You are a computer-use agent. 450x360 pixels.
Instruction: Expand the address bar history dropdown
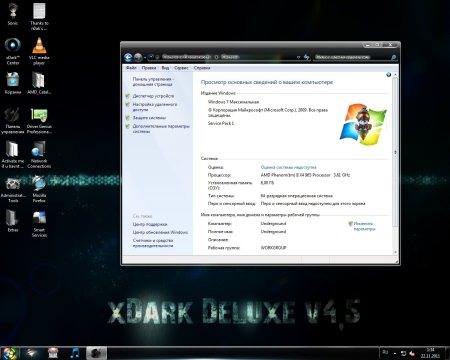[298, 57]
